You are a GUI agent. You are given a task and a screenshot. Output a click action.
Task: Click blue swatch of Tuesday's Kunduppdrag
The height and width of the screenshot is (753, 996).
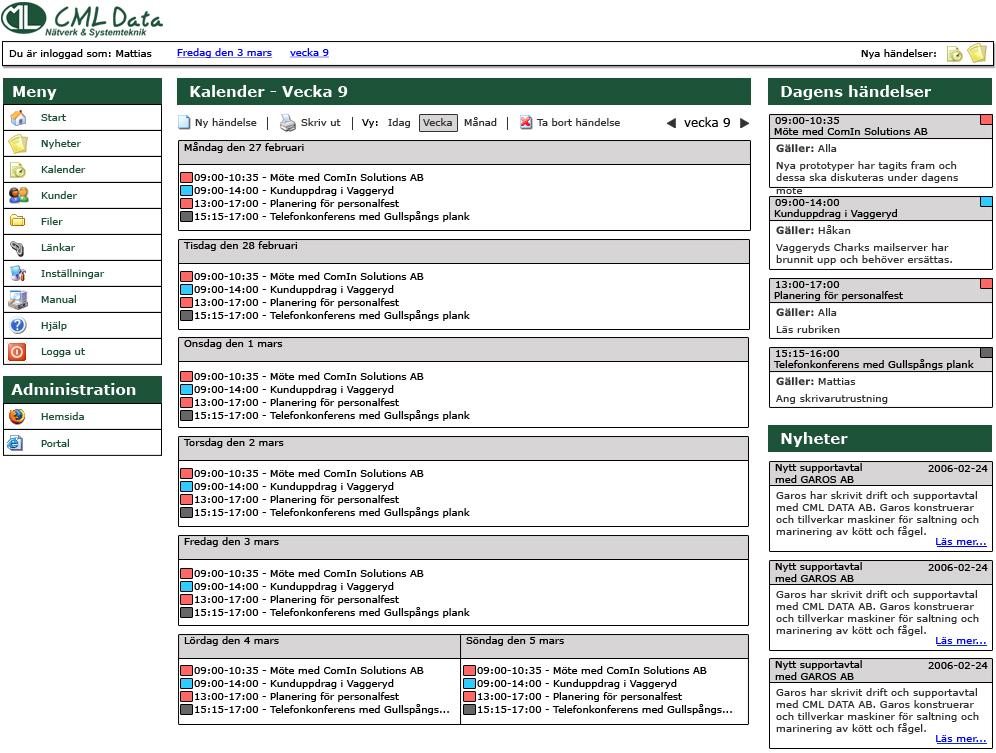(x=186, y=289)
